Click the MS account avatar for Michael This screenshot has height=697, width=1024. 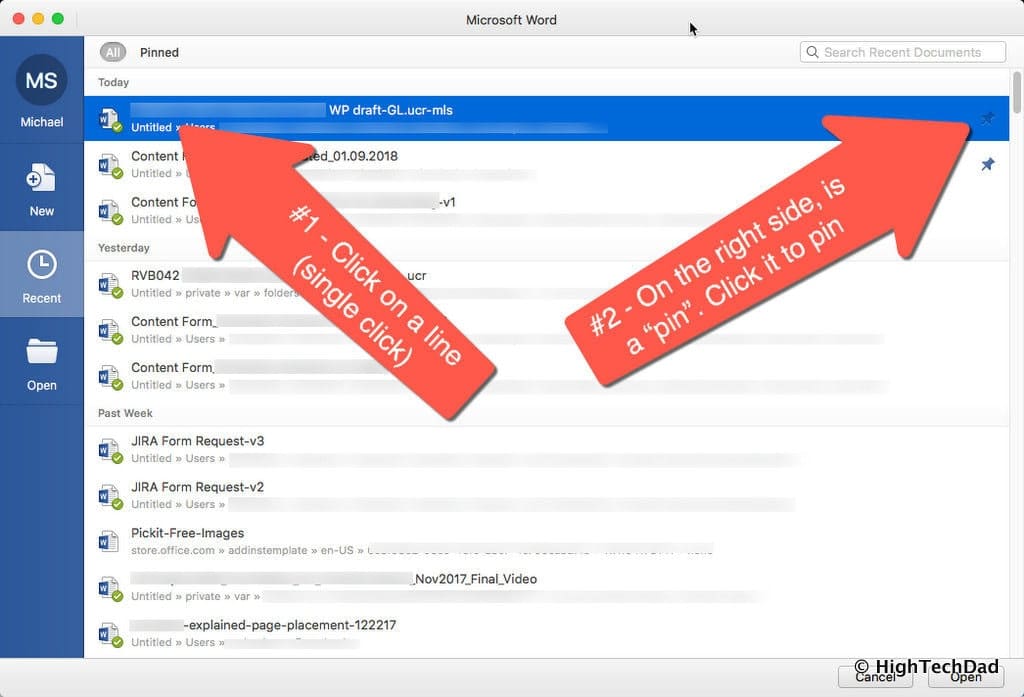coord(41,80)
